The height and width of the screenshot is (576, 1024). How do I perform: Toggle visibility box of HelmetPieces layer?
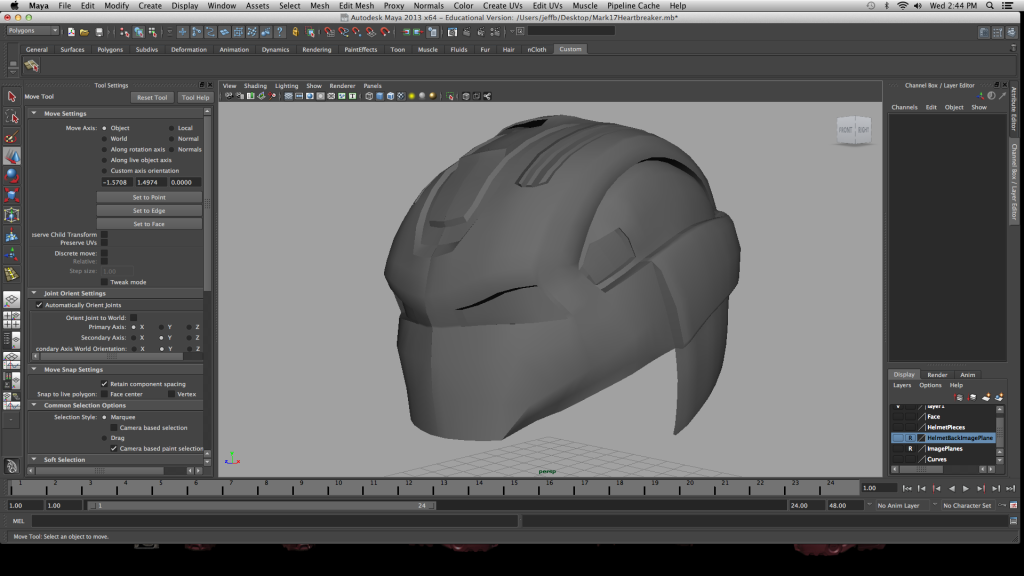pyautogui.click(x=898, y=427)
